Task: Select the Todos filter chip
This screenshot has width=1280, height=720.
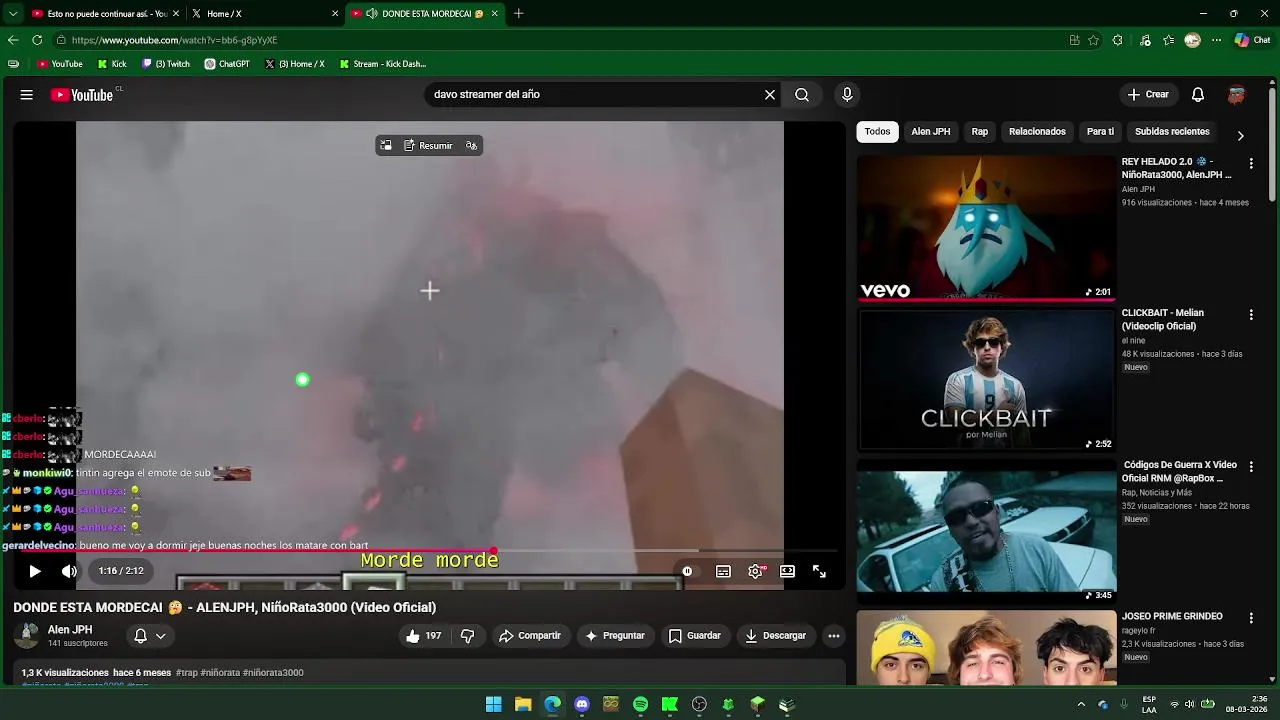Action: (x=877, y=132)
